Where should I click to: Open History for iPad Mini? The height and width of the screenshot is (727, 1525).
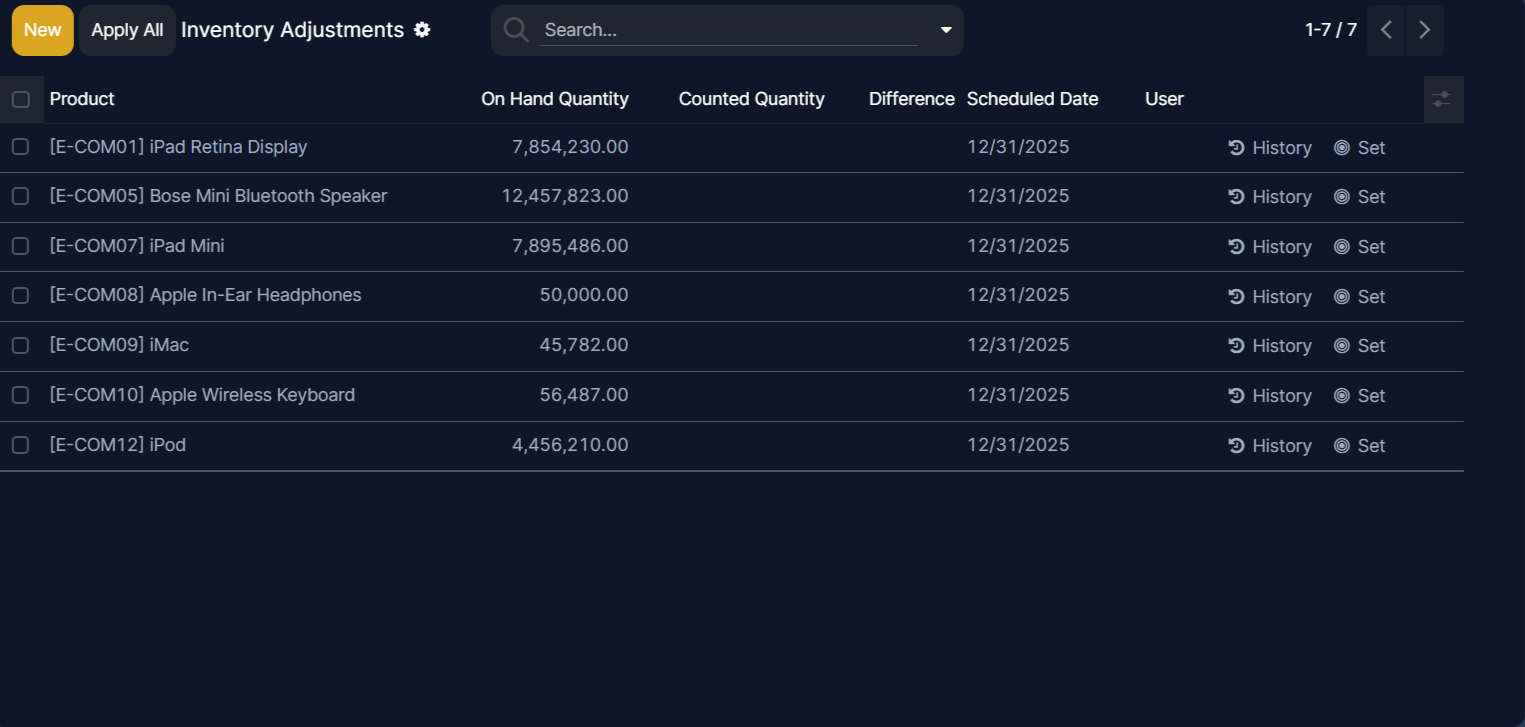(x=1270, y=247)
